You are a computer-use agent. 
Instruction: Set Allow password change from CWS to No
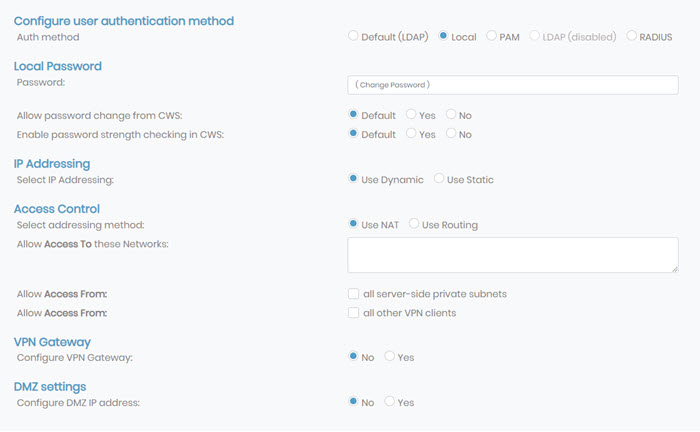coord(451,114)
